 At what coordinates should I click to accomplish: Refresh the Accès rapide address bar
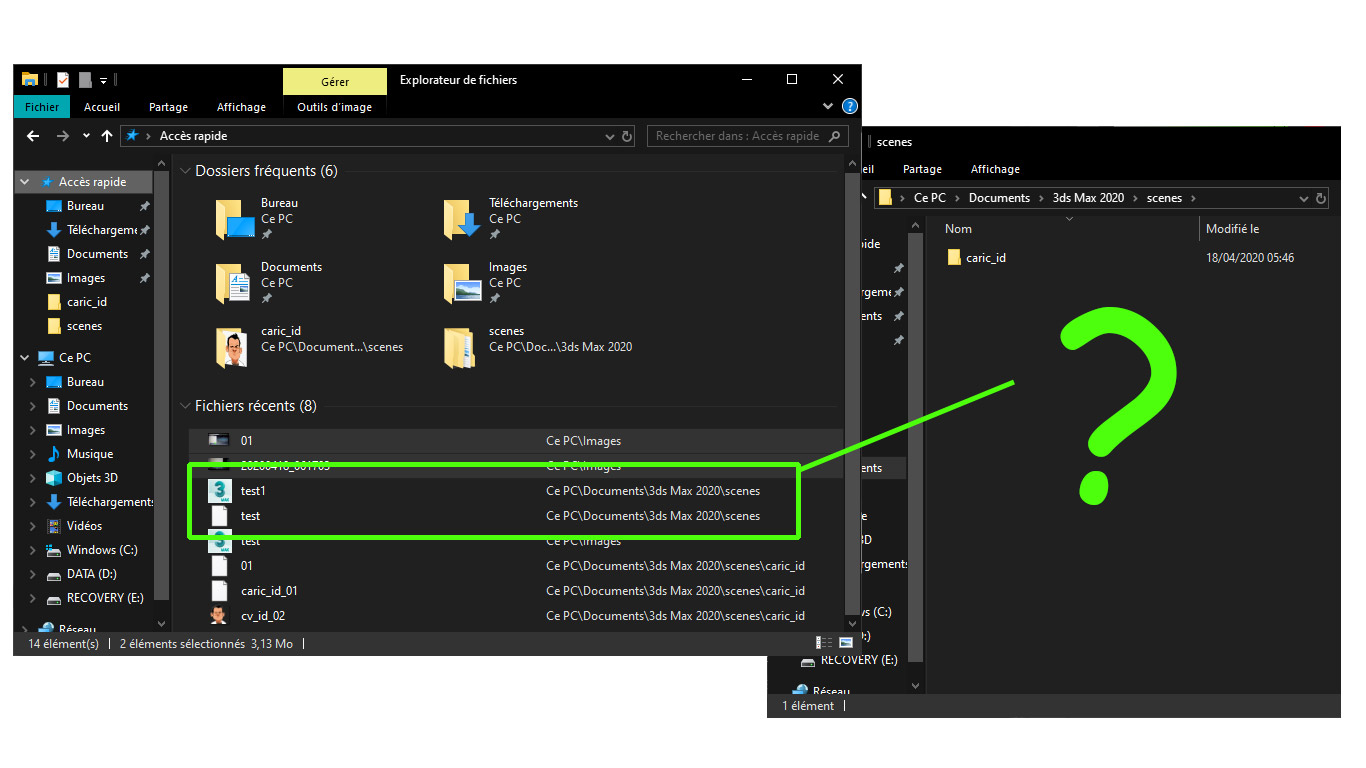coord(627,136)
